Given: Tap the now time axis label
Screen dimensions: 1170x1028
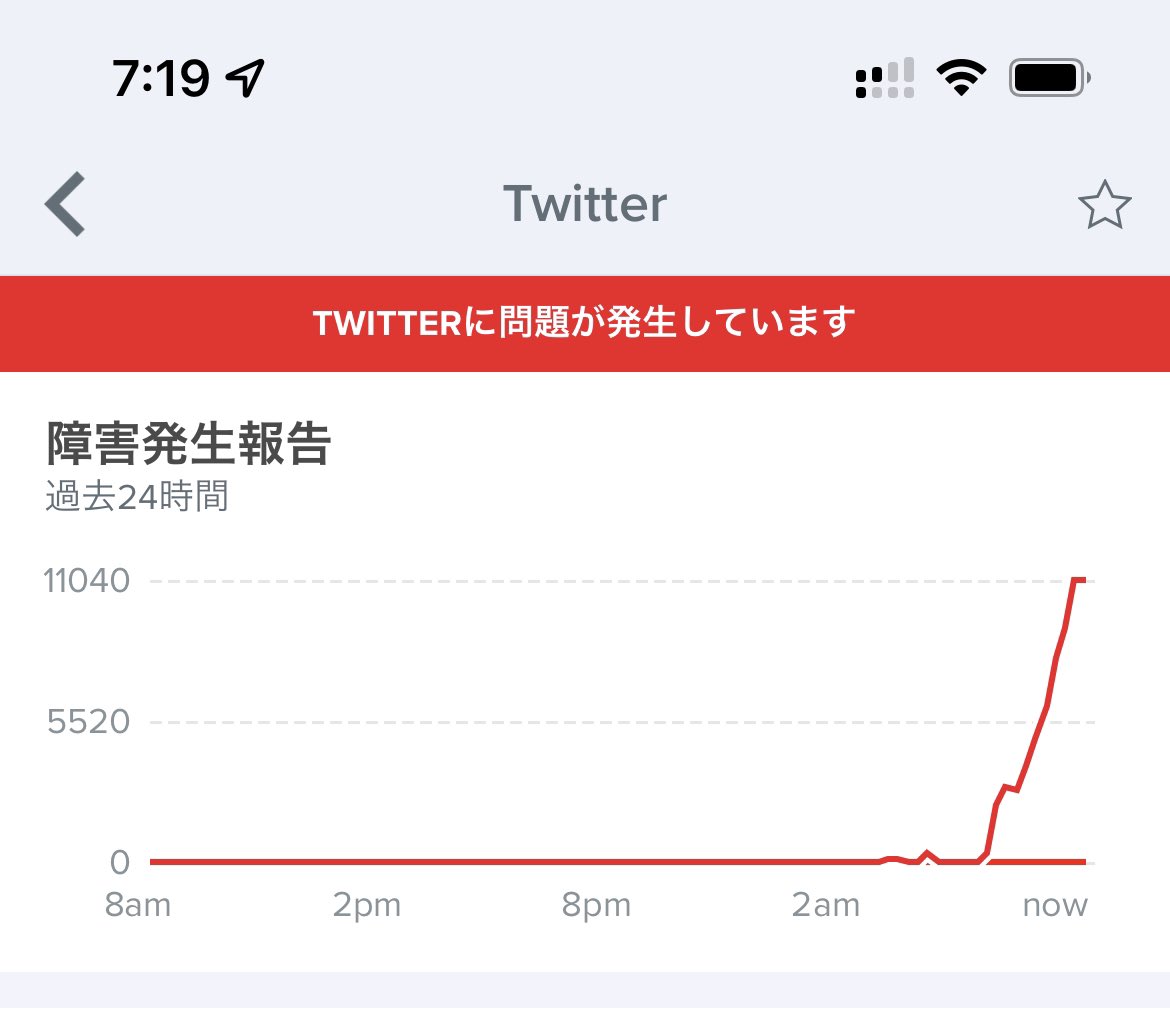Looking at the screenshot, I should [1055, 906].
